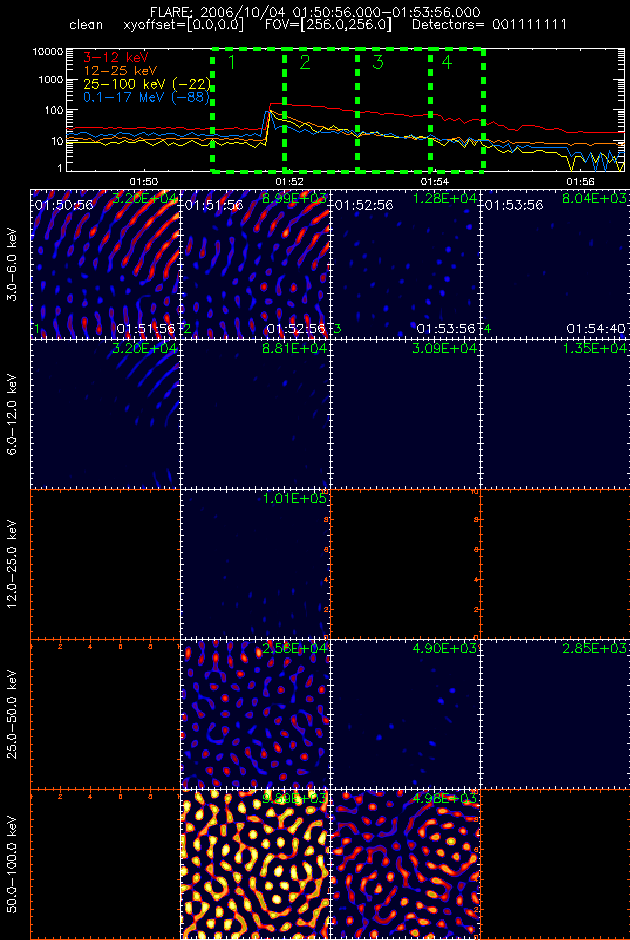Screen dimensions: 630x940
Task: Click the 01:50 time axis tick label
Action: 143,182
